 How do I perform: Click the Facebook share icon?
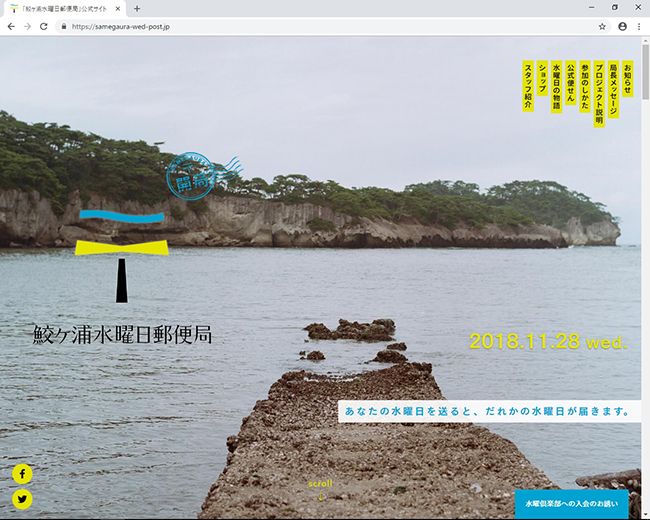[x=22, y=473]
